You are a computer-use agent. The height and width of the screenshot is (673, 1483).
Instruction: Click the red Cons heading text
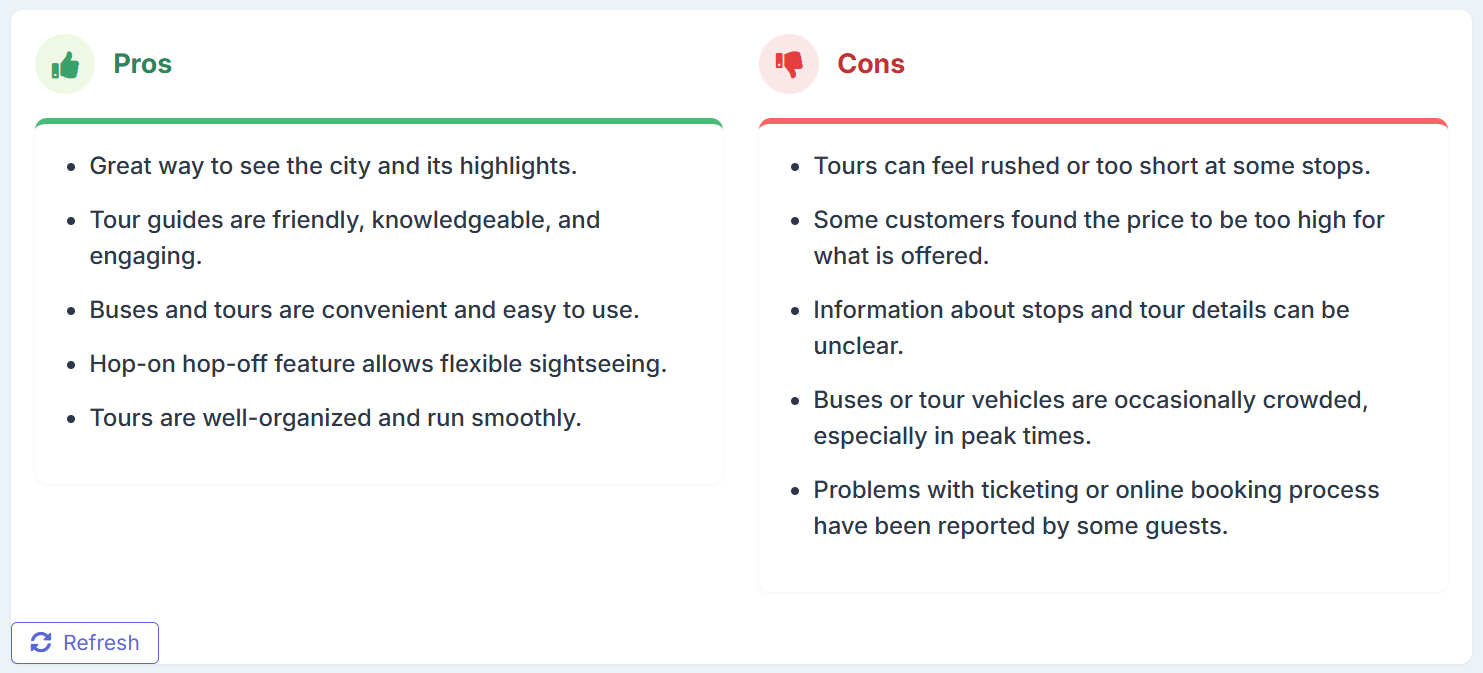(870, 64)
